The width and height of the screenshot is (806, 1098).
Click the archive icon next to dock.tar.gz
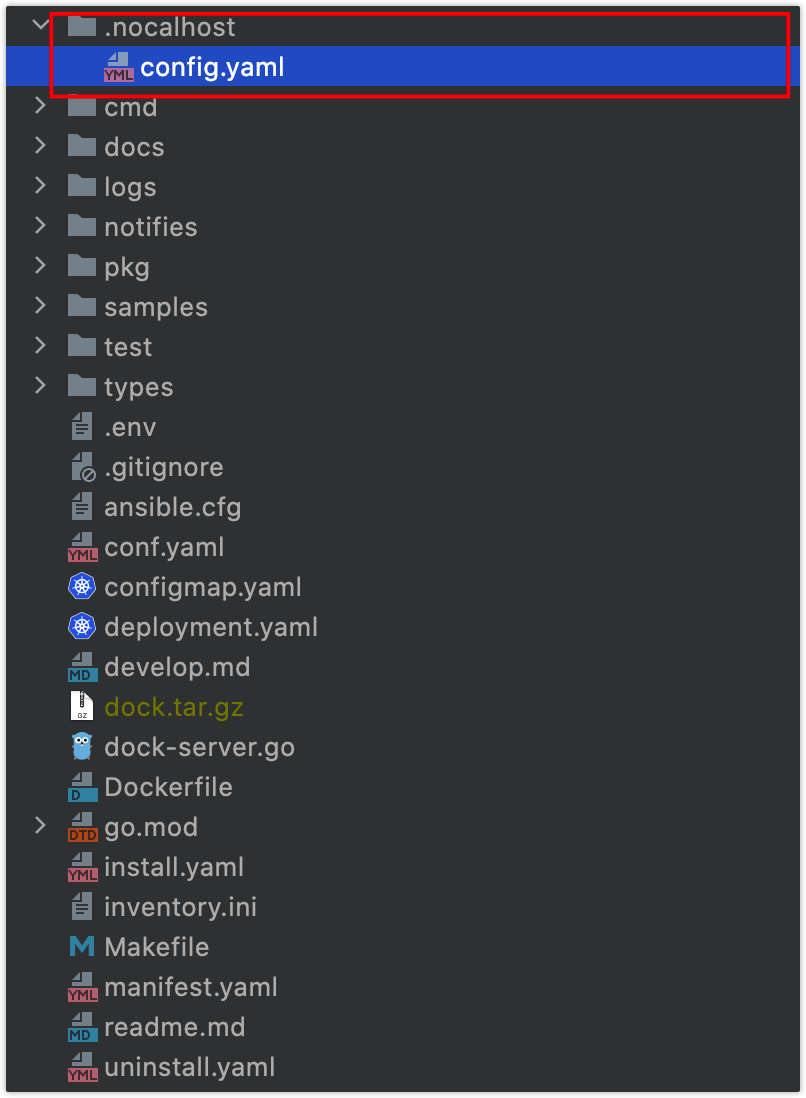82,707
